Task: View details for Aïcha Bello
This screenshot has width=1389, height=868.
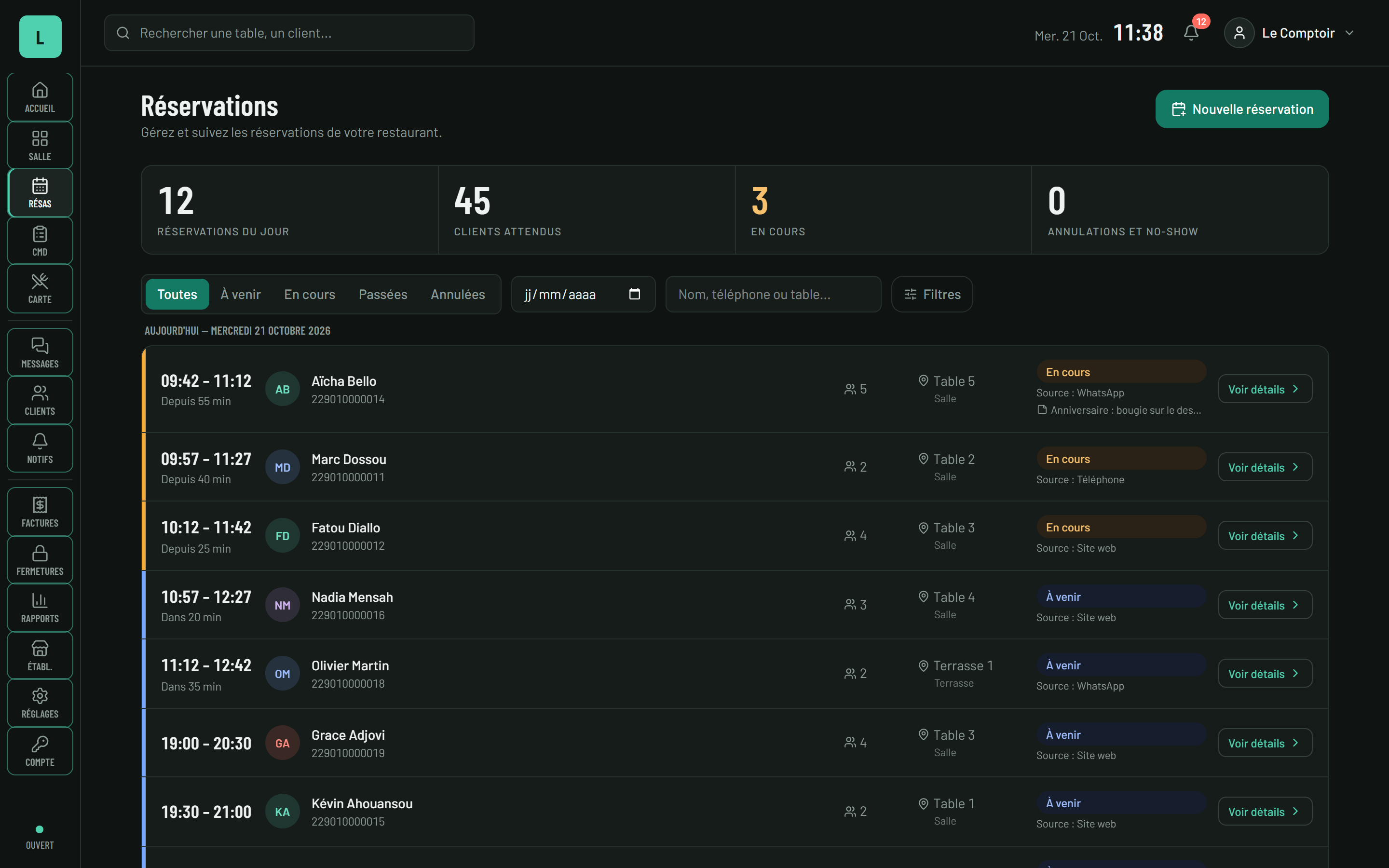Action: [x=1265, y=389]
